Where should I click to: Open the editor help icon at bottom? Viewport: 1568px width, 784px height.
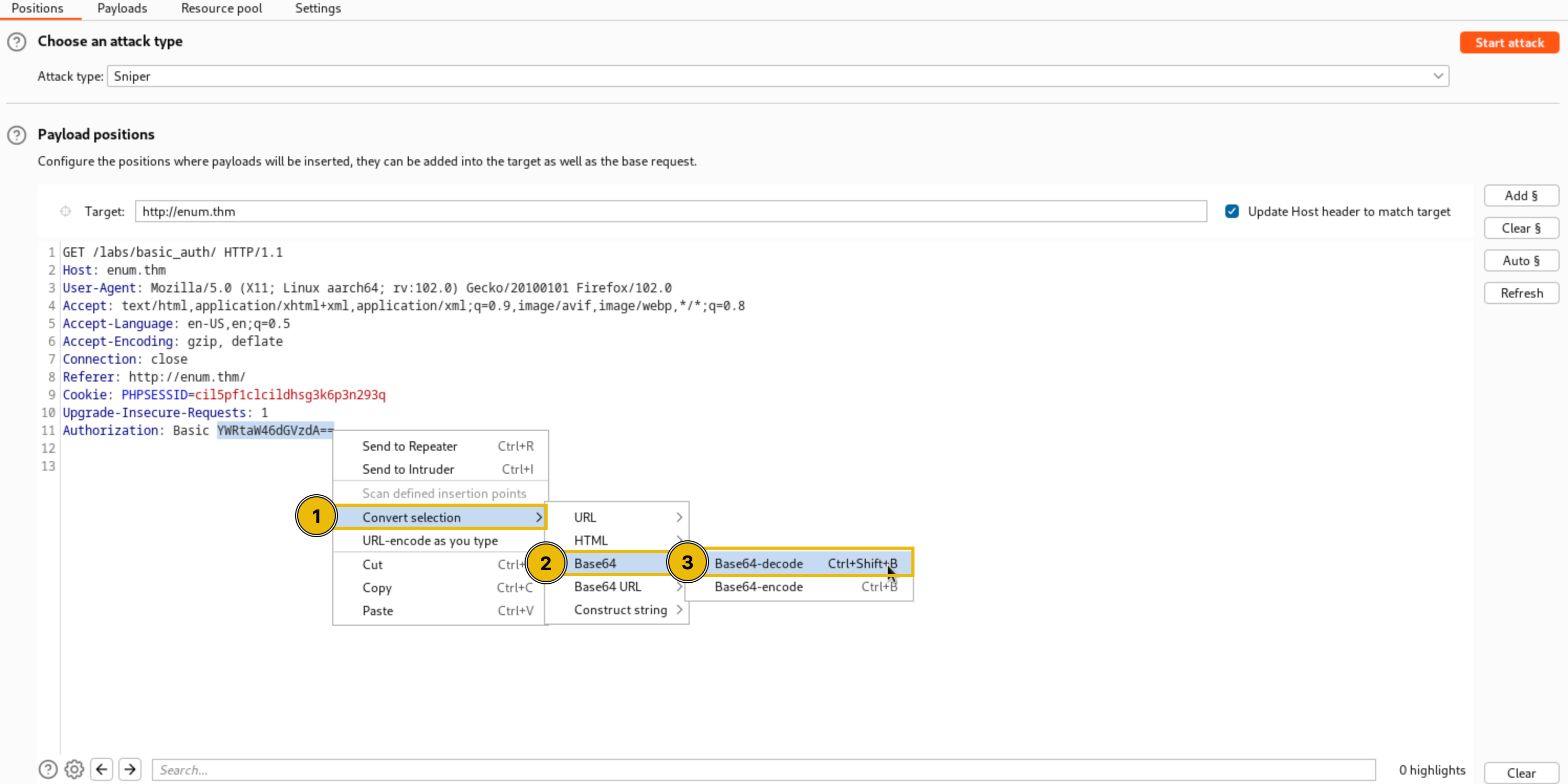point(48,769)
